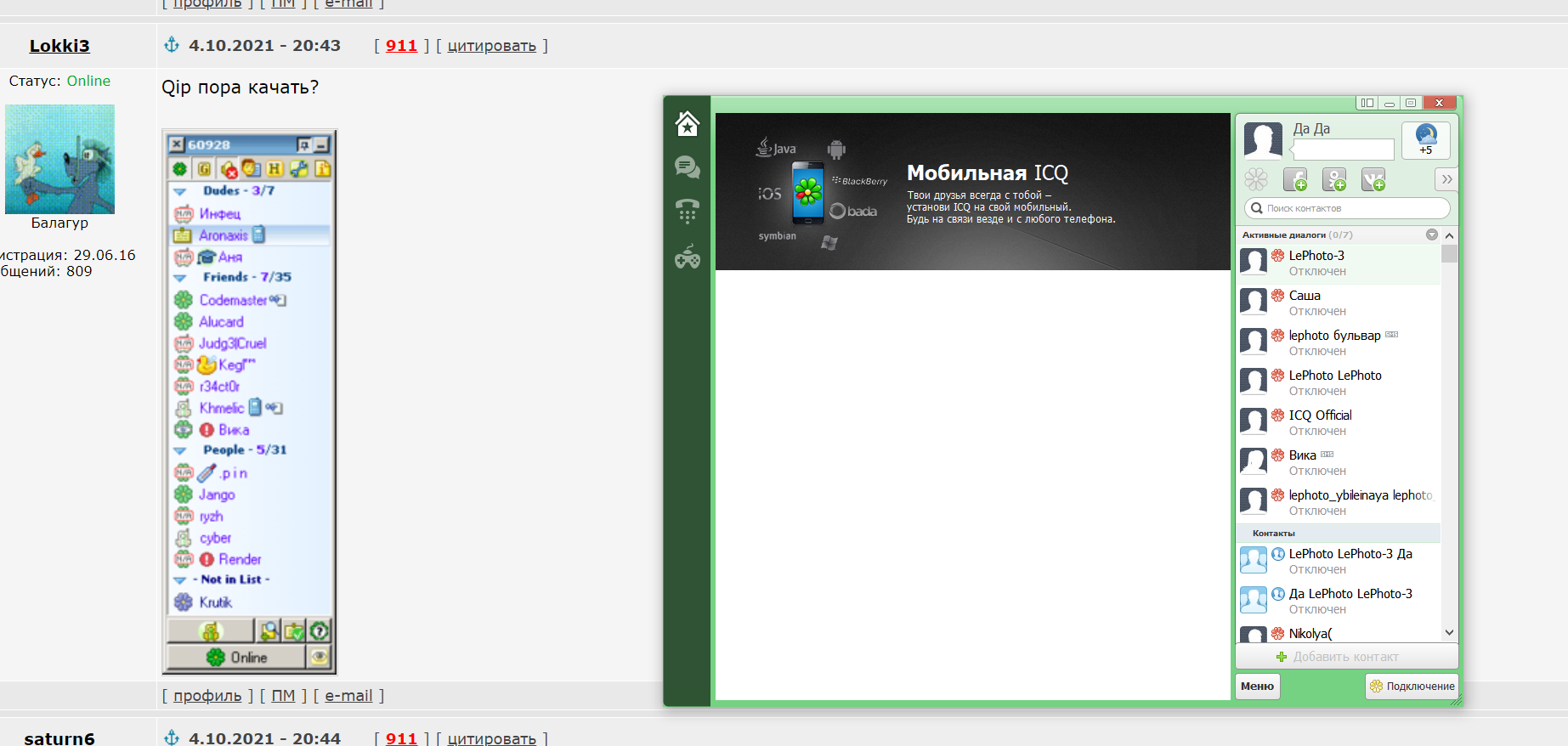Focus the Поиск контактов search field

coord(1347,208)
